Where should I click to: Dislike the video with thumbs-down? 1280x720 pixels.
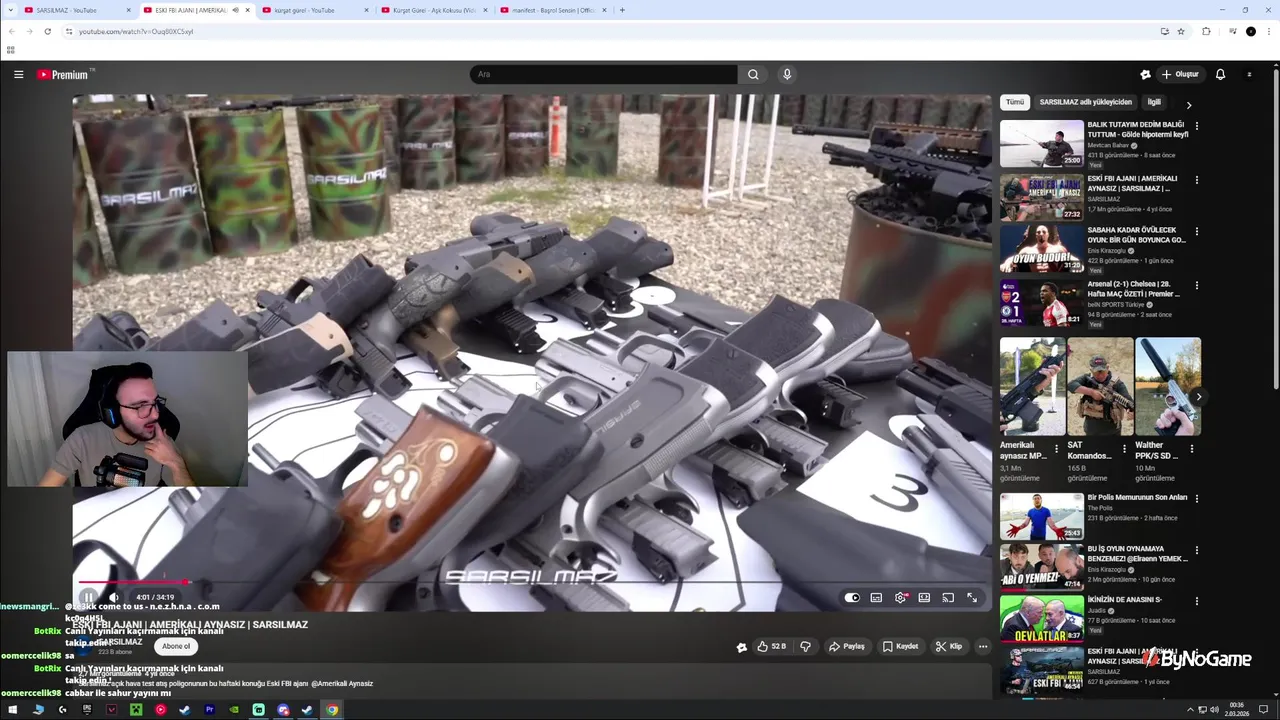(x=805, y=646)
